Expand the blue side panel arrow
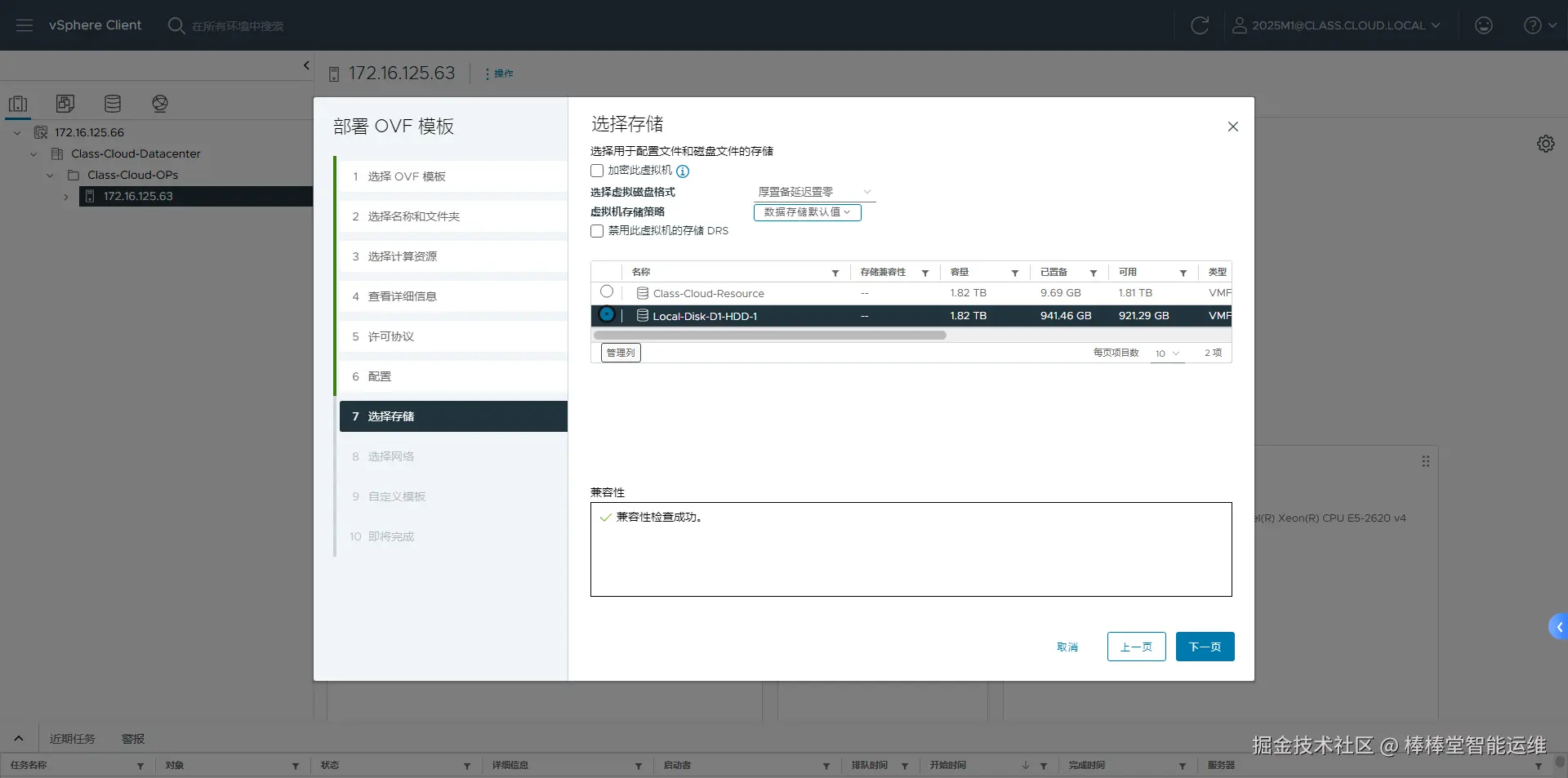The width and height of the screenshot is (1568, 778). click(1559, 627)
